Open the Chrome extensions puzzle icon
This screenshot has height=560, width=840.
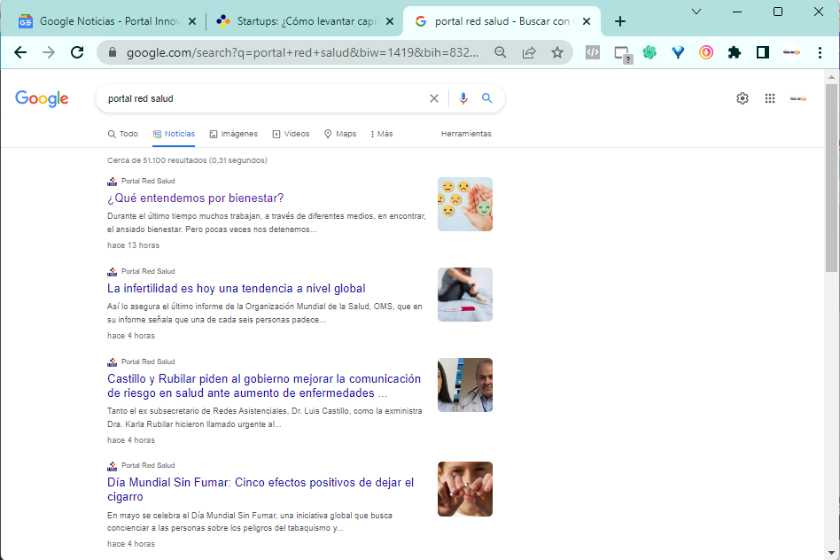point(734,53)
